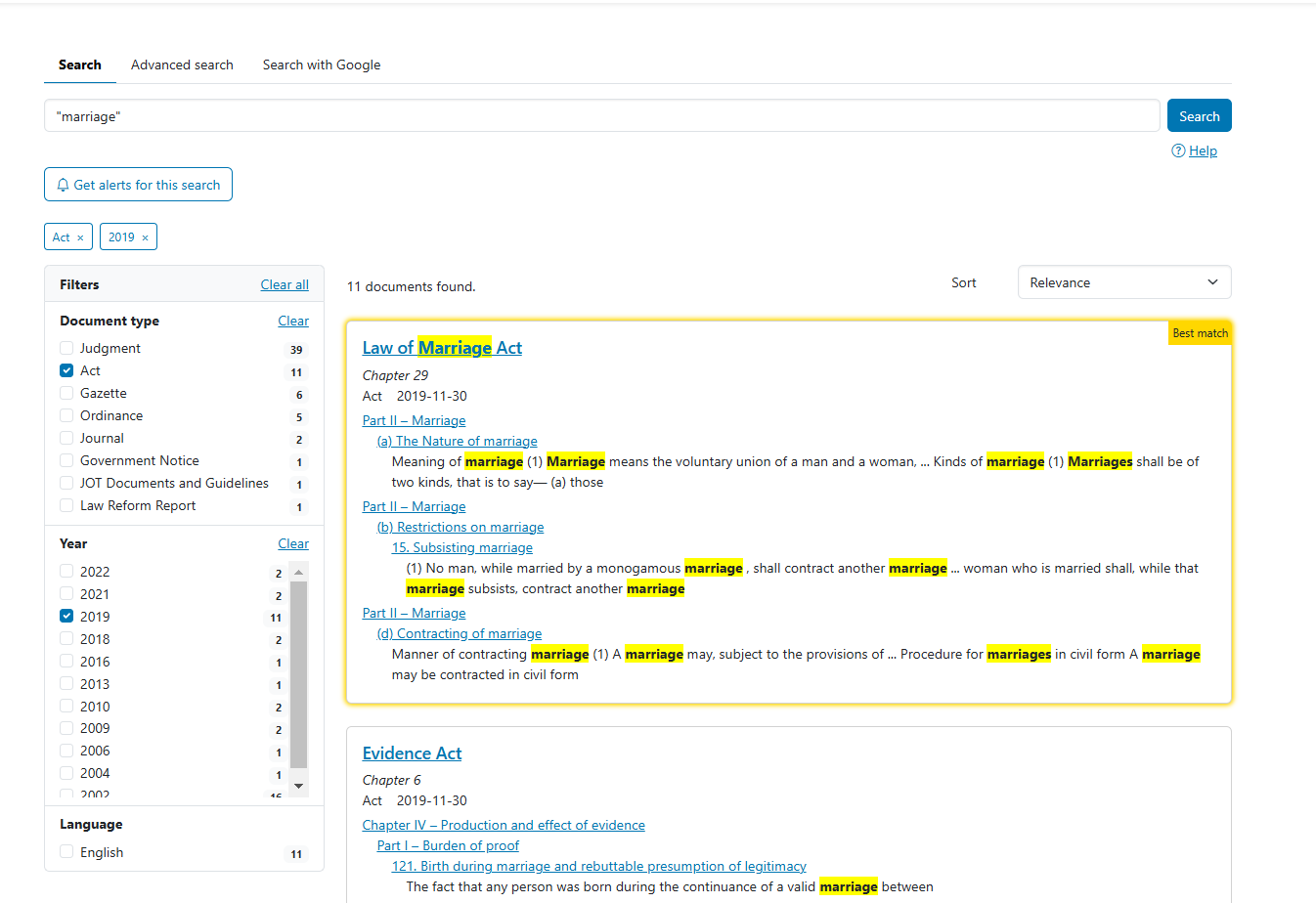This screenshot has height=903, width=1316.
Task: Uncheck the Act document type
Action: 66,370
